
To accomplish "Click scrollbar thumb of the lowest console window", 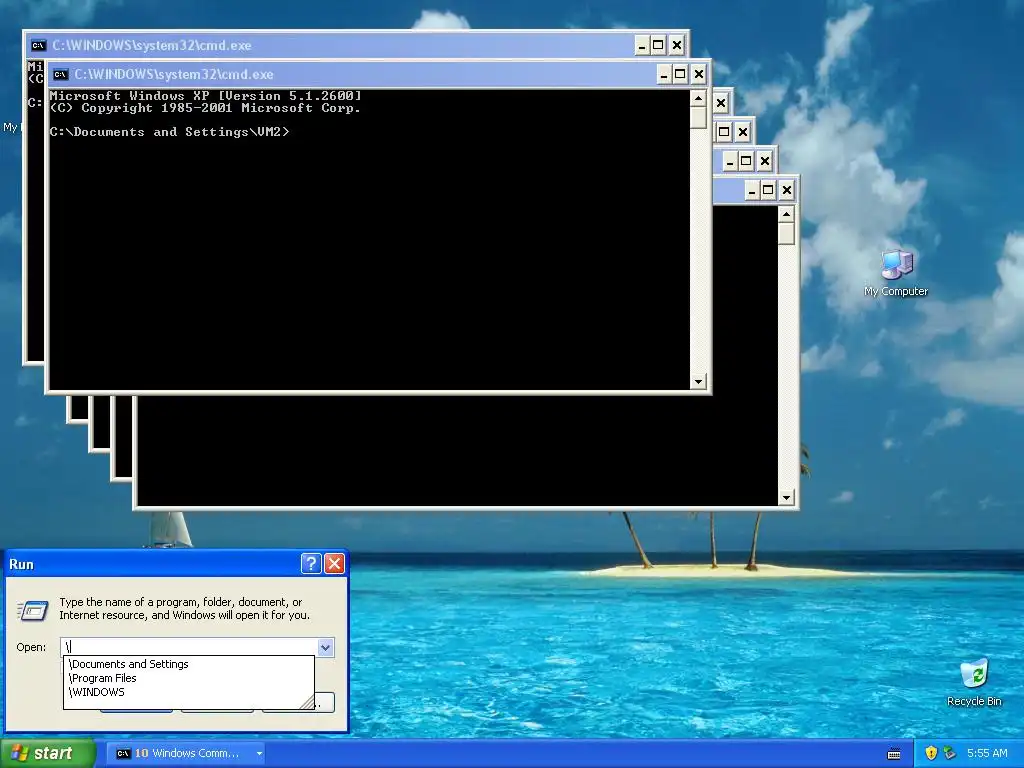I will [786, 234].
